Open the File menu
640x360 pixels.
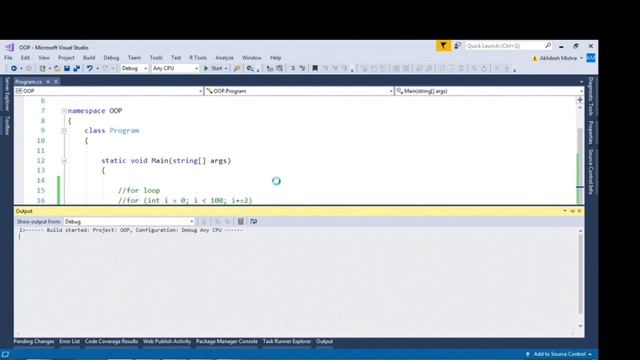pos(8,58)
